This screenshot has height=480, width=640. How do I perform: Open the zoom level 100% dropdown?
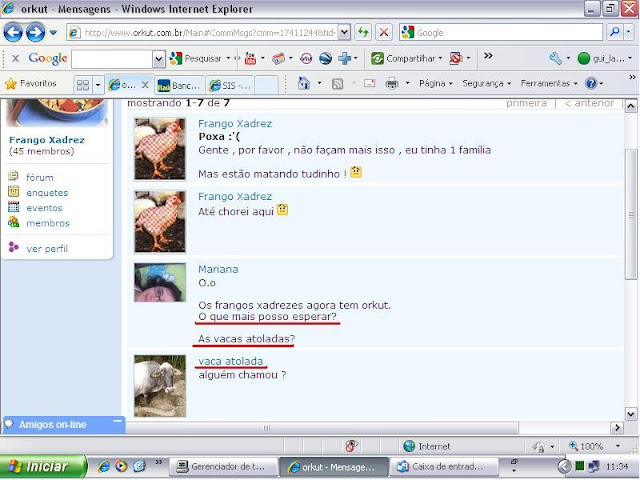[x=618, y=446]
